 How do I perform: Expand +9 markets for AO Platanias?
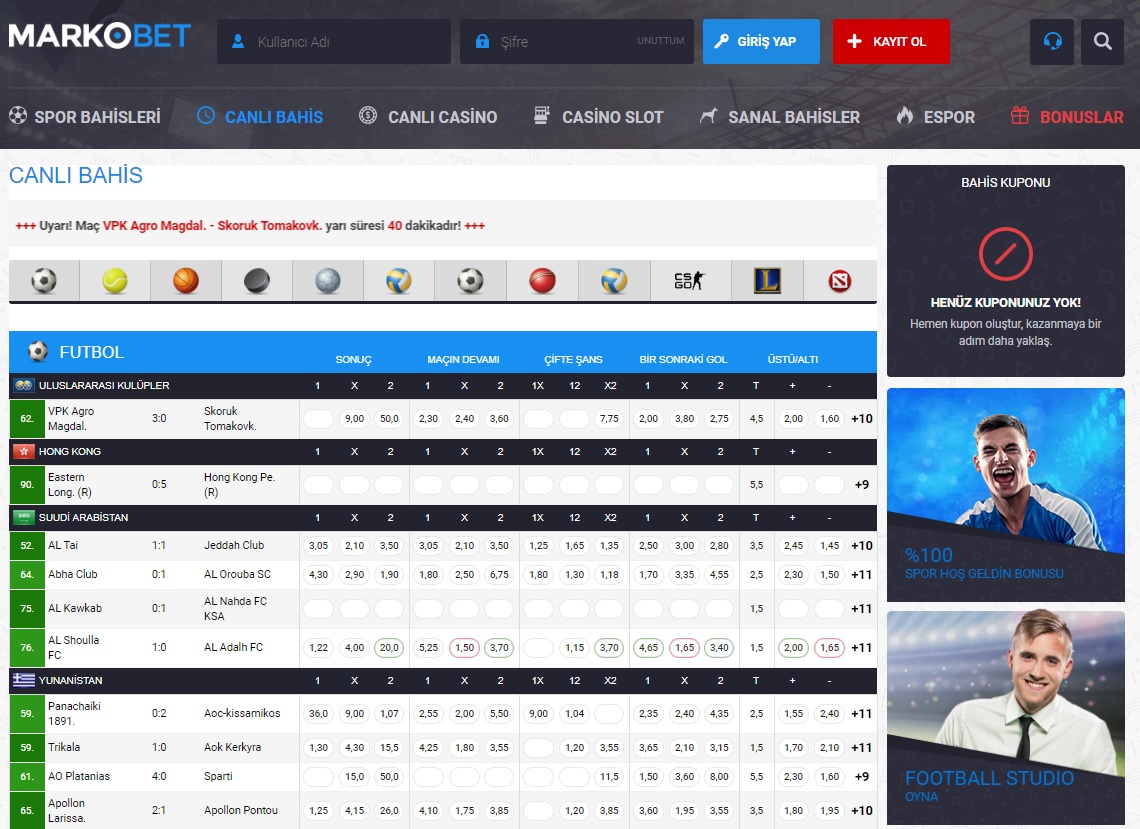point(862,777)
